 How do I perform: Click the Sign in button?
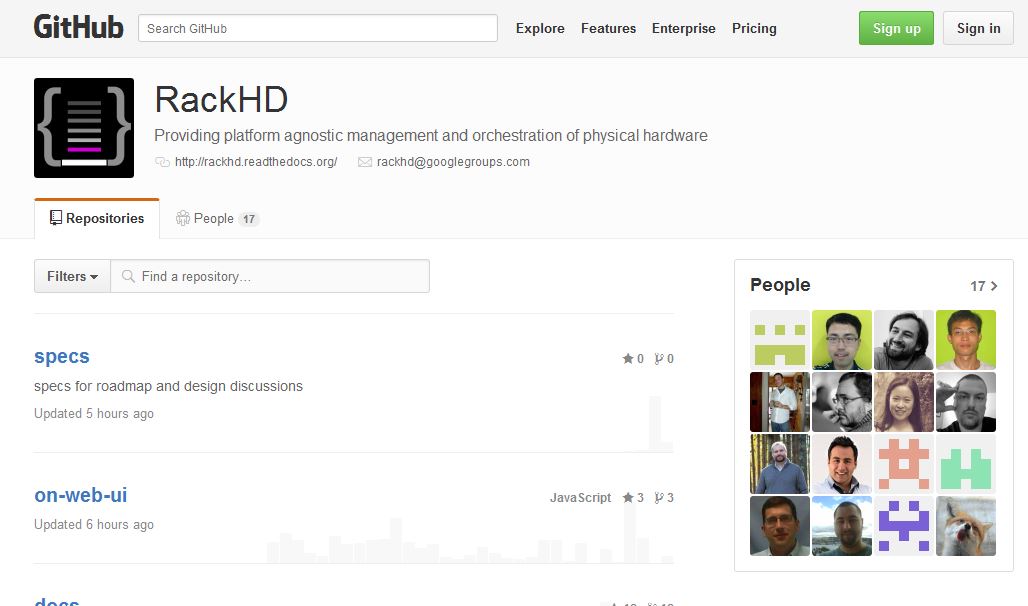(x=978, y=28)
